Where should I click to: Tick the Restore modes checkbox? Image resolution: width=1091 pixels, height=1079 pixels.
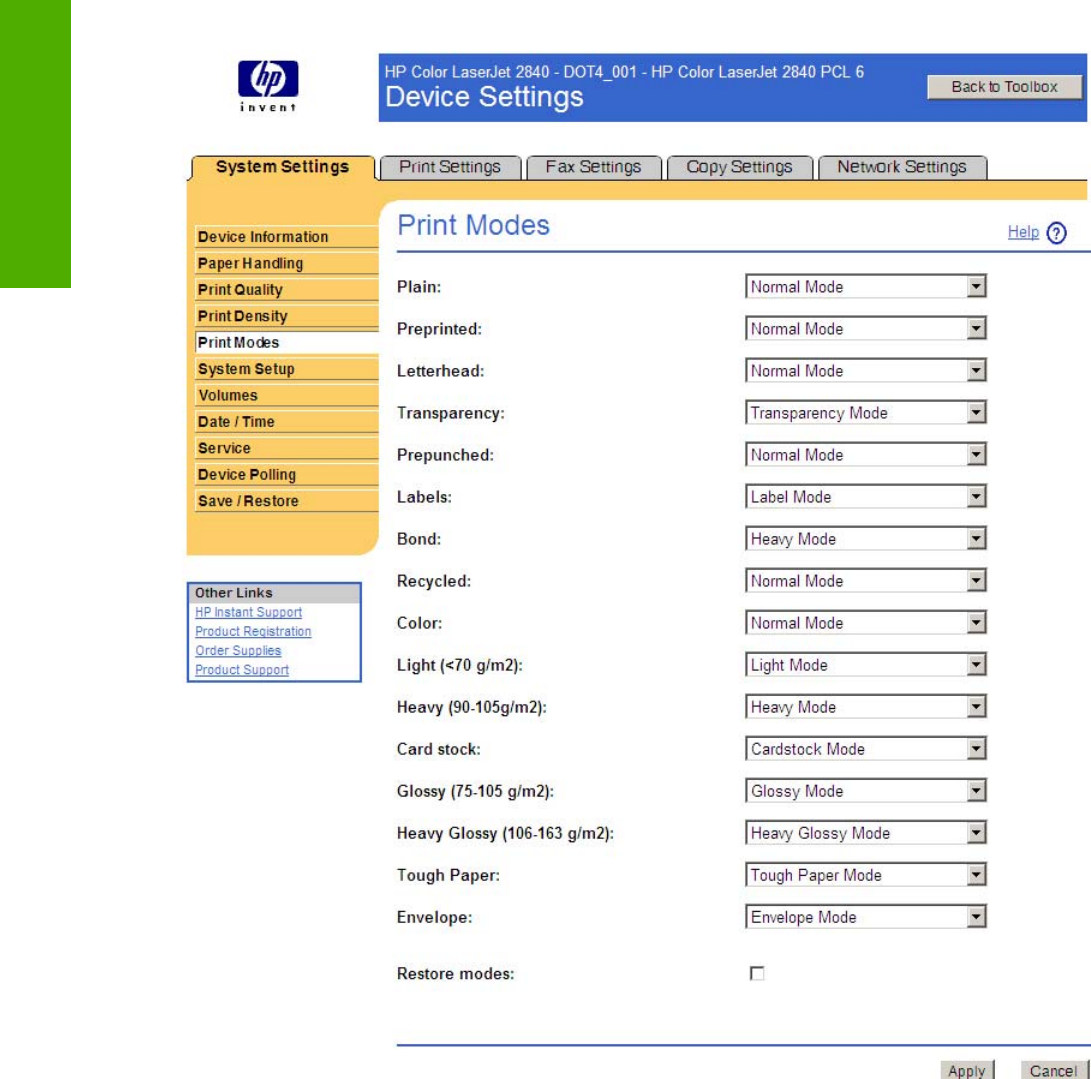click(757, 973)
